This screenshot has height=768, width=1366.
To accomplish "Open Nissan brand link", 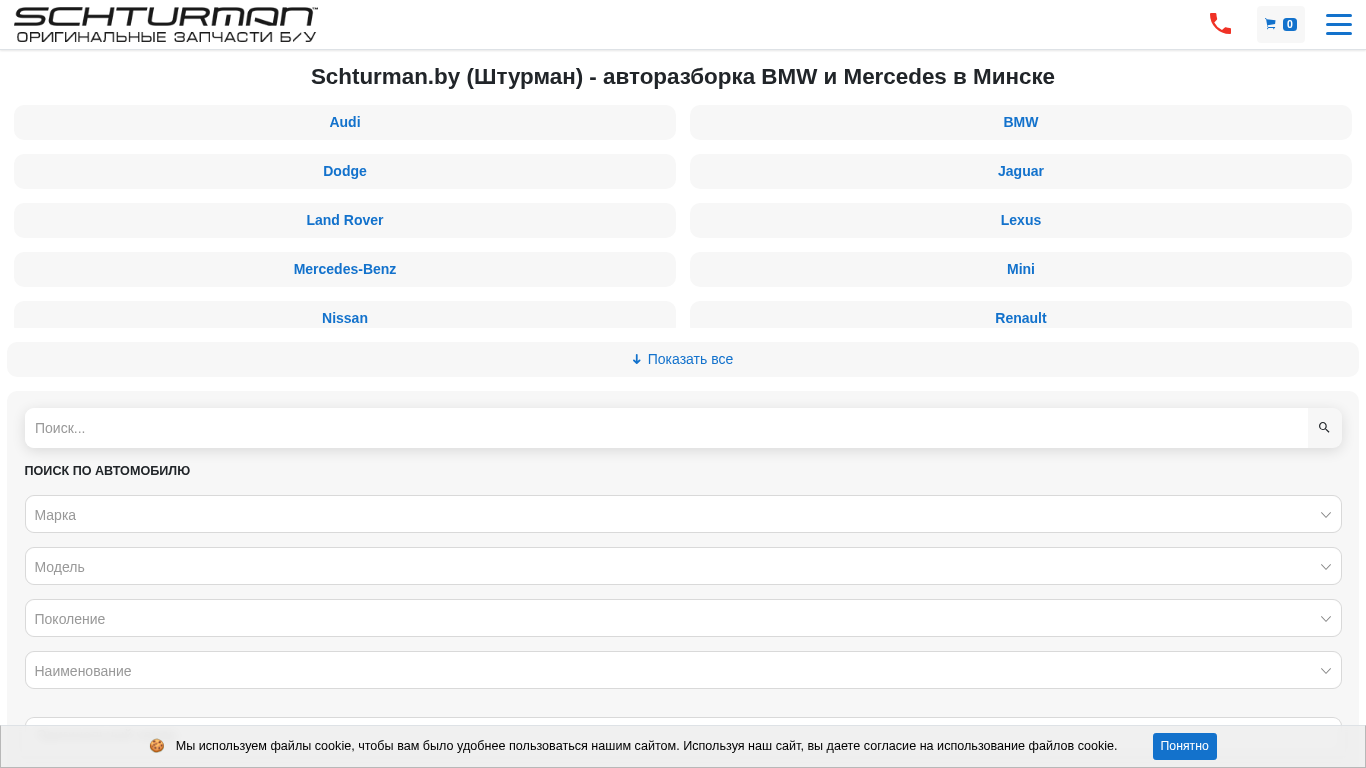I will click(345, 316).
